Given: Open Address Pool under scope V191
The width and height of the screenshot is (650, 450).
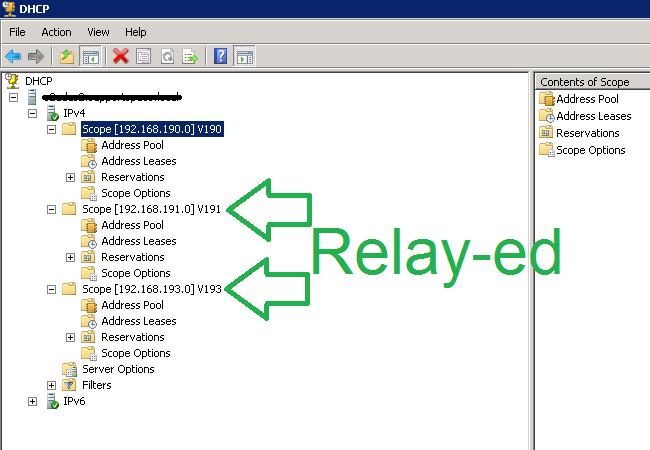Looking at the screenshot, I should [x=132, y=225].
